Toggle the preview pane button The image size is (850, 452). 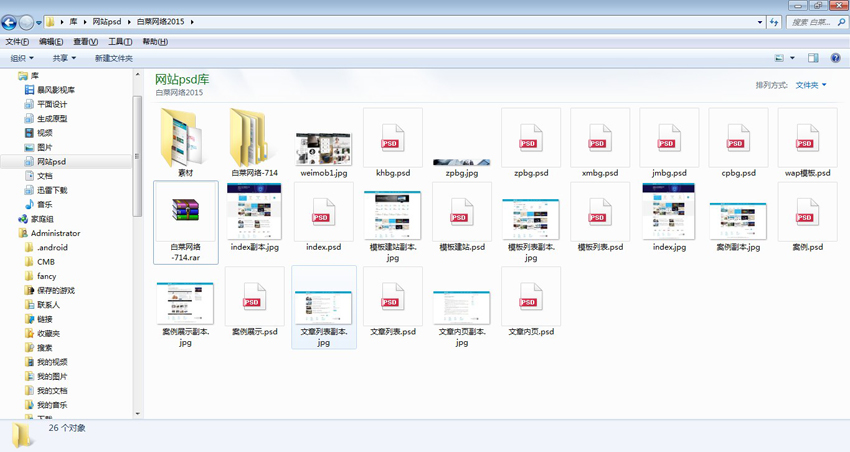813,58
